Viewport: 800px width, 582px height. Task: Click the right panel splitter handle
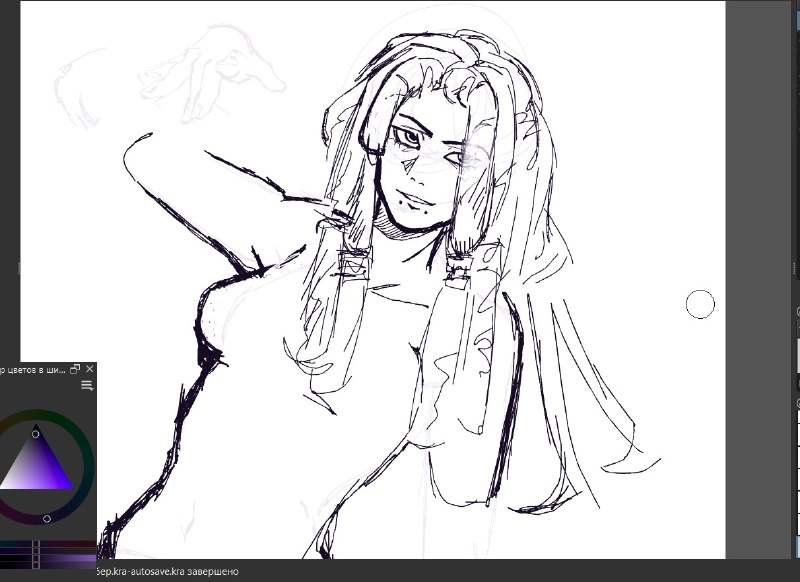click(795, 268)
